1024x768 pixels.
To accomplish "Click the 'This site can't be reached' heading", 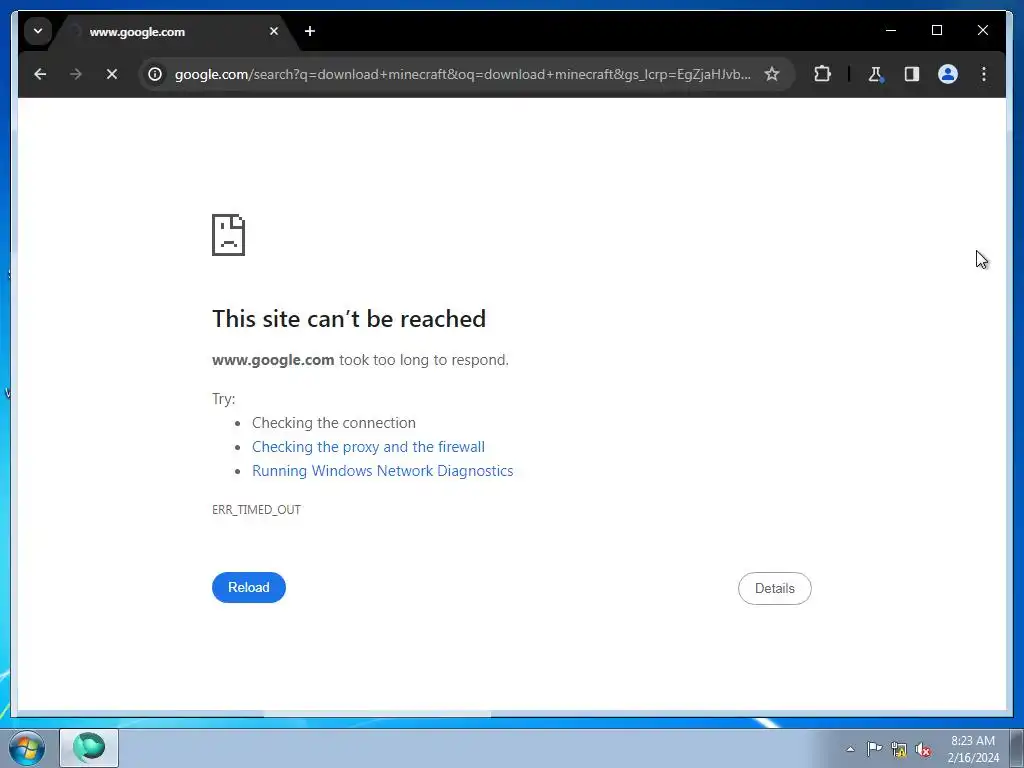I will coord(349,319).
